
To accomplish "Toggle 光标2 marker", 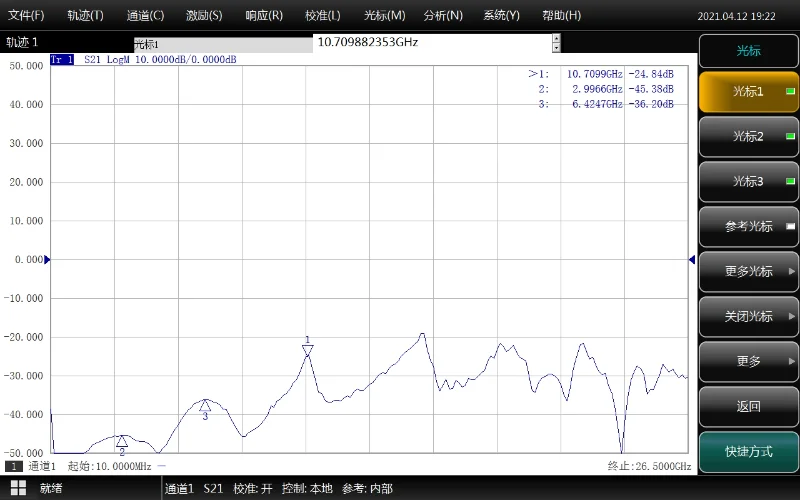I will [x=748, y=137].
